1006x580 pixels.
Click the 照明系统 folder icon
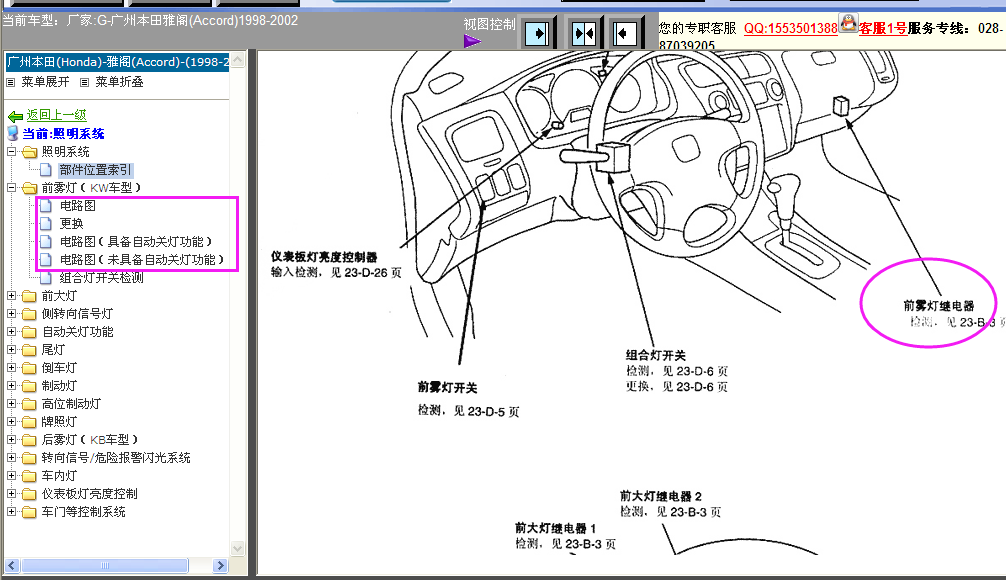[x=30, y=152]
